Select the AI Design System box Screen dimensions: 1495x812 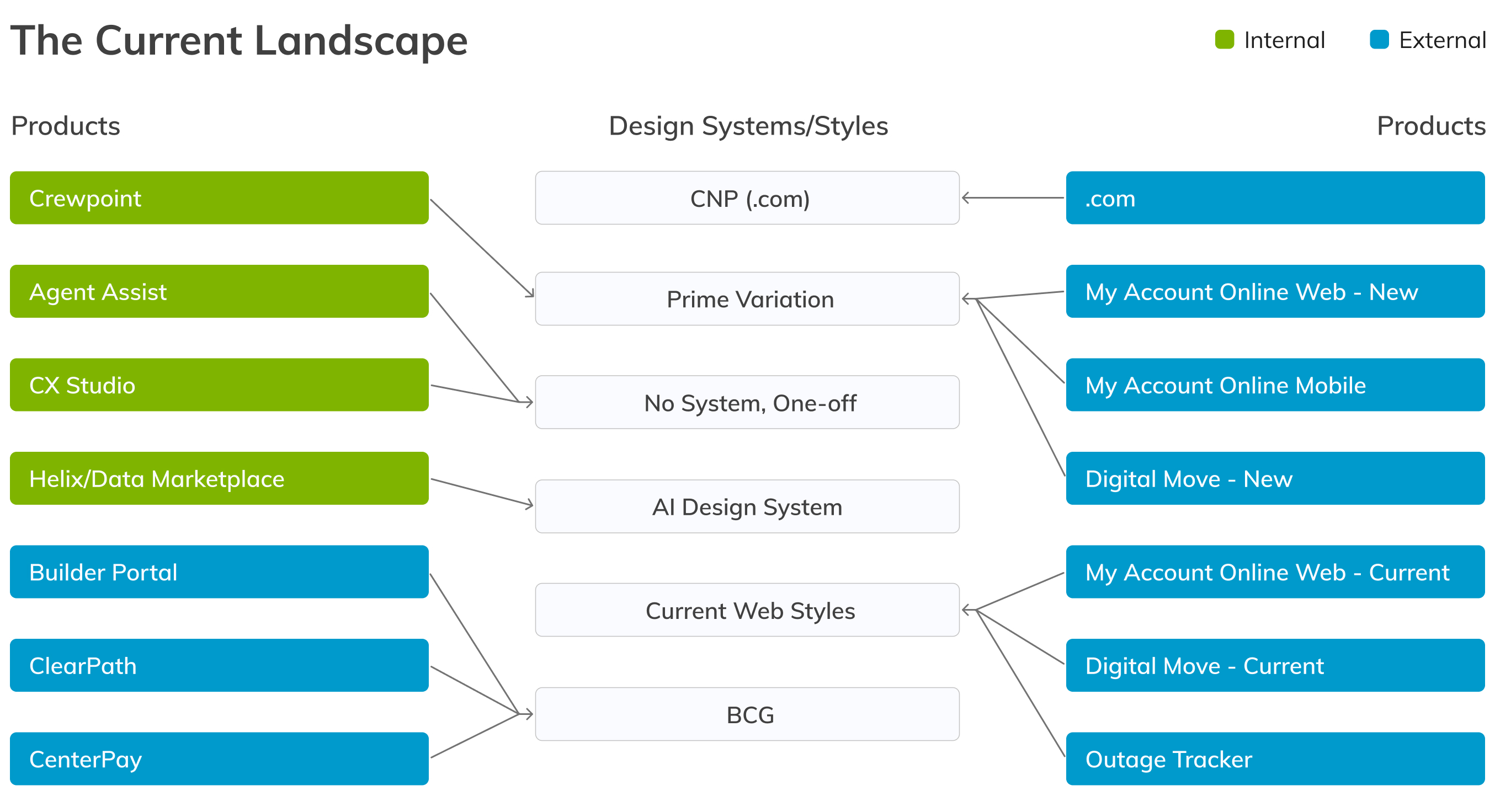(747, 506)
